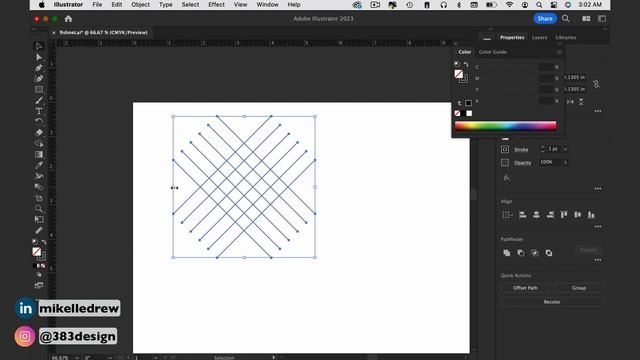Open Color panel options menu
The height and width of the screenshot is (360, 640).
coord(559,52)
